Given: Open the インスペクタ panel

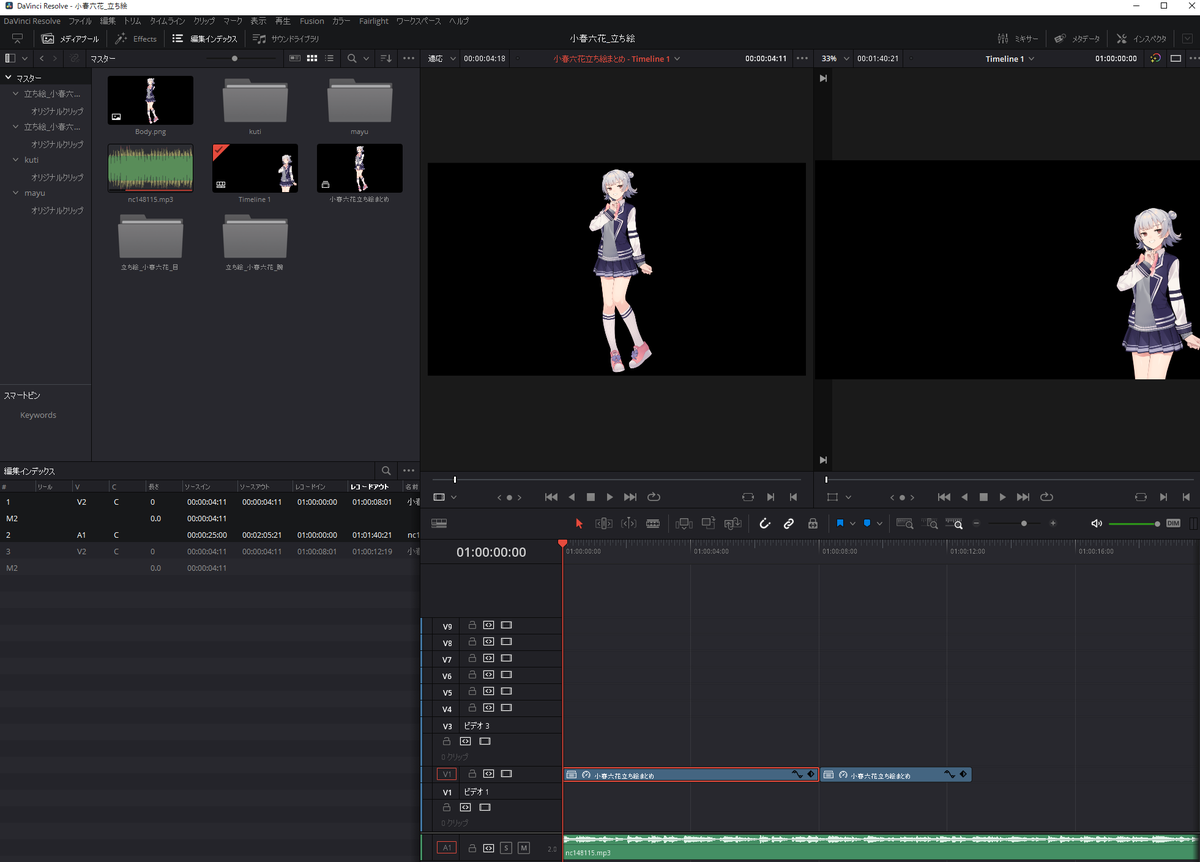Looking at the screenshot, I should pos(1141,39).
